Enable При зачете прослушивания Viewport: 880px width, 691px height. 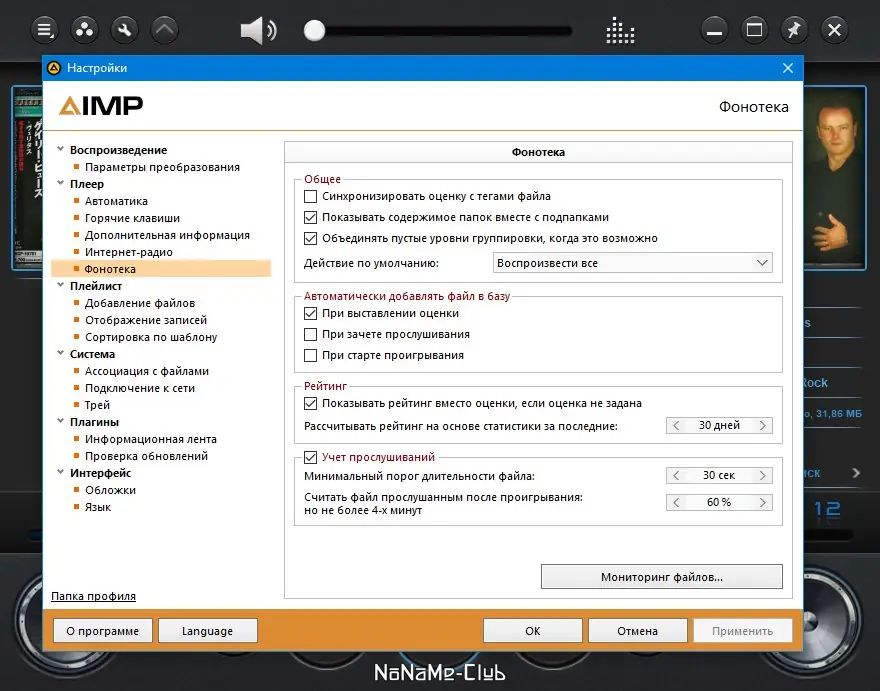[310, 335]
